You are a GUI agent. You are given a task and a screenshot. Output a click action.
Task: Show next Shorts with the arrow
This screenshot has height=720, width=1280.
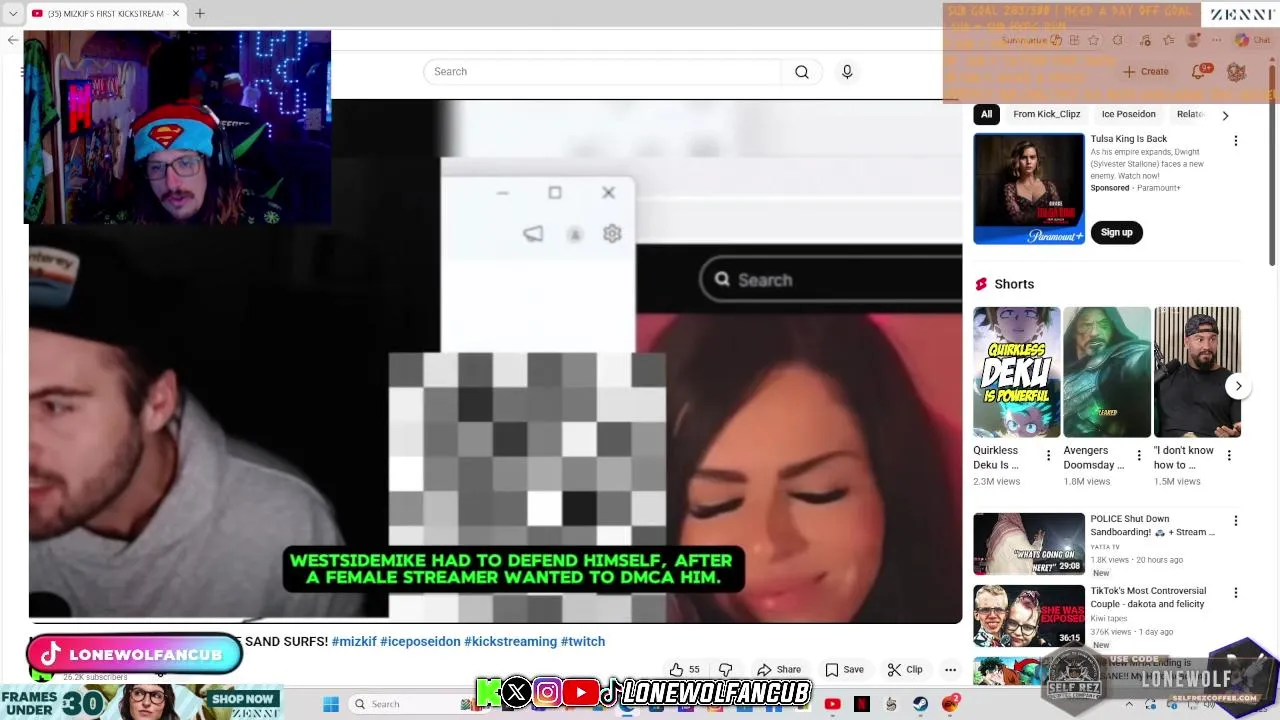(1238, 386)
